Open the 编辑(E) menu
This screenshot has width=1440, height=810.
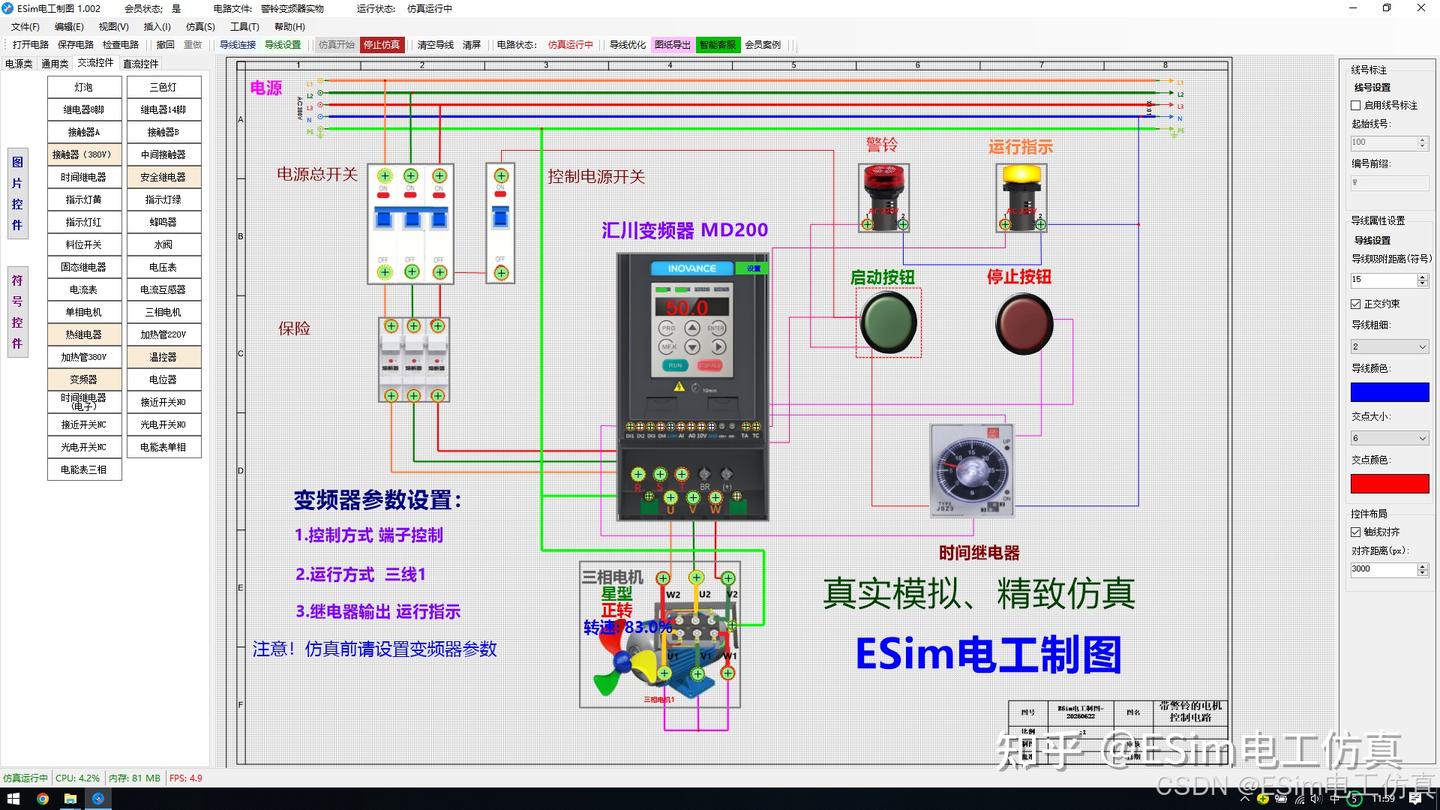(69, 27)
